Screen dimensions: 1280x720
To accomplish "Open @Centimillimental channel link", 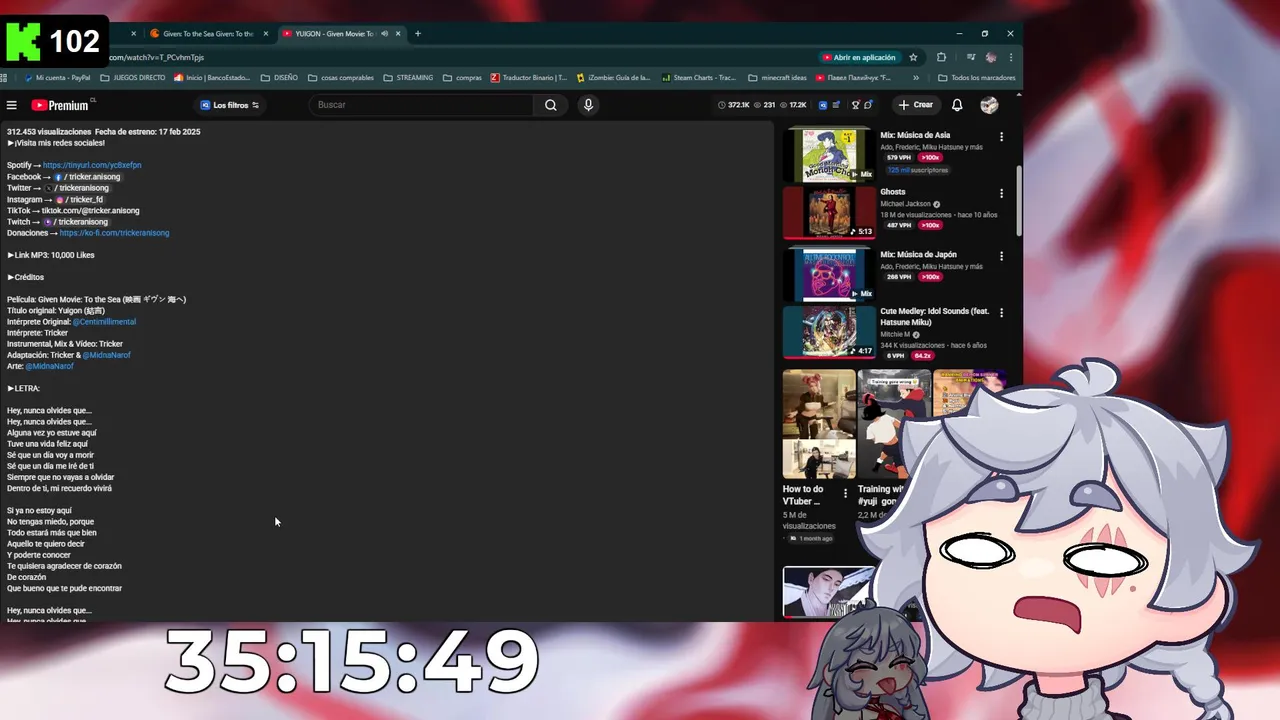I will click(x=104, y=322).
